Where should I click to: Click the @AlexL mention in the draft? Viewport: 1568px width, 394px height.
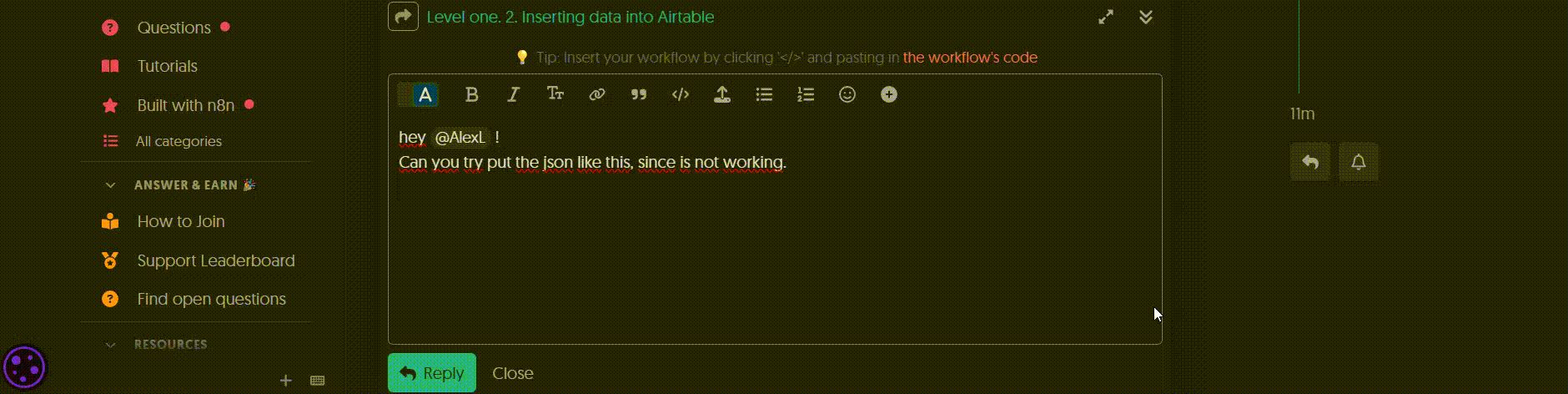click(x=460, y=137)
